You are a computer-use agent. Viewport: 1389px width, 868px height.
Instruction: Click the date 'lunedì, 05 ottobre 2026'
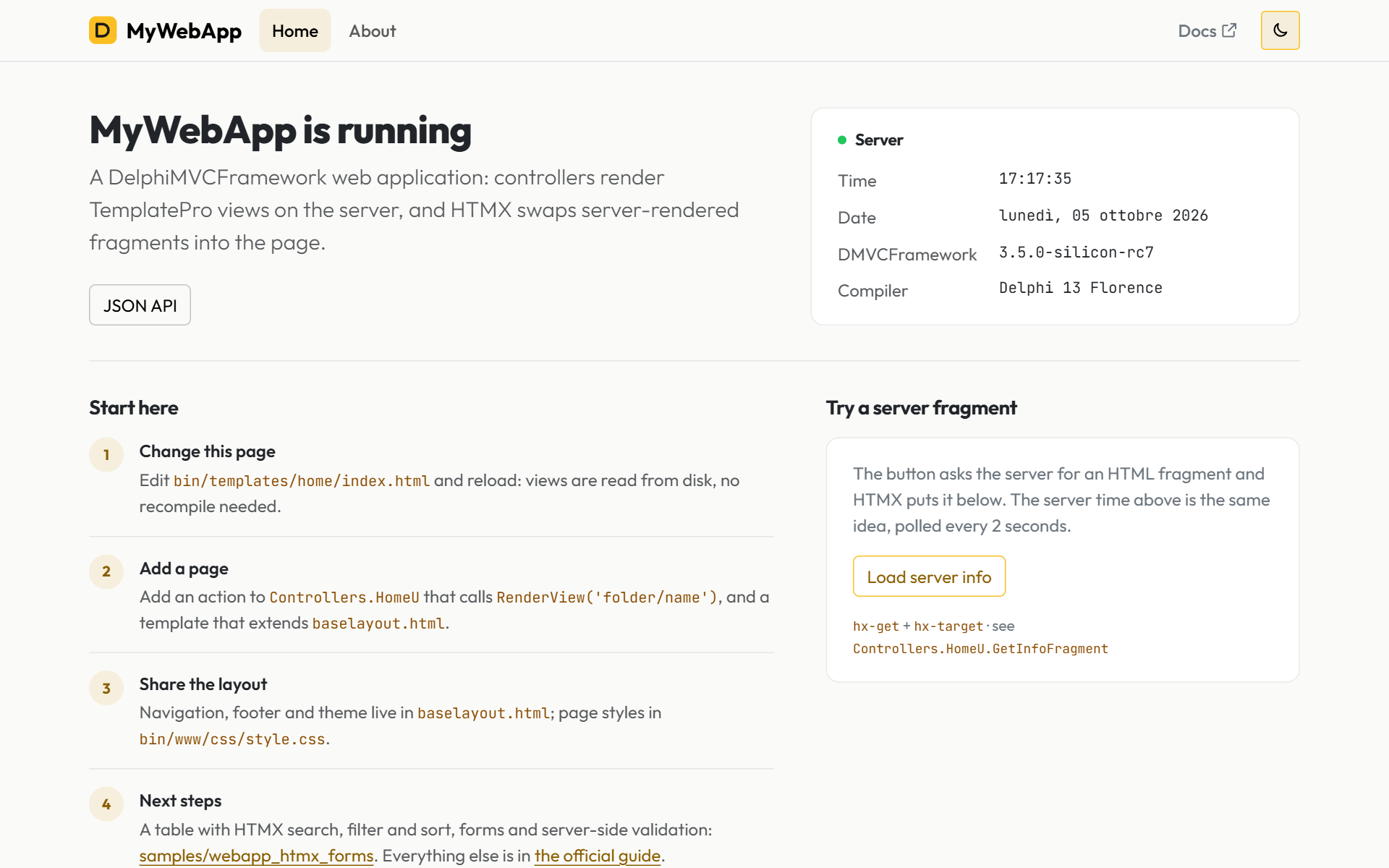click(1103, 216)
